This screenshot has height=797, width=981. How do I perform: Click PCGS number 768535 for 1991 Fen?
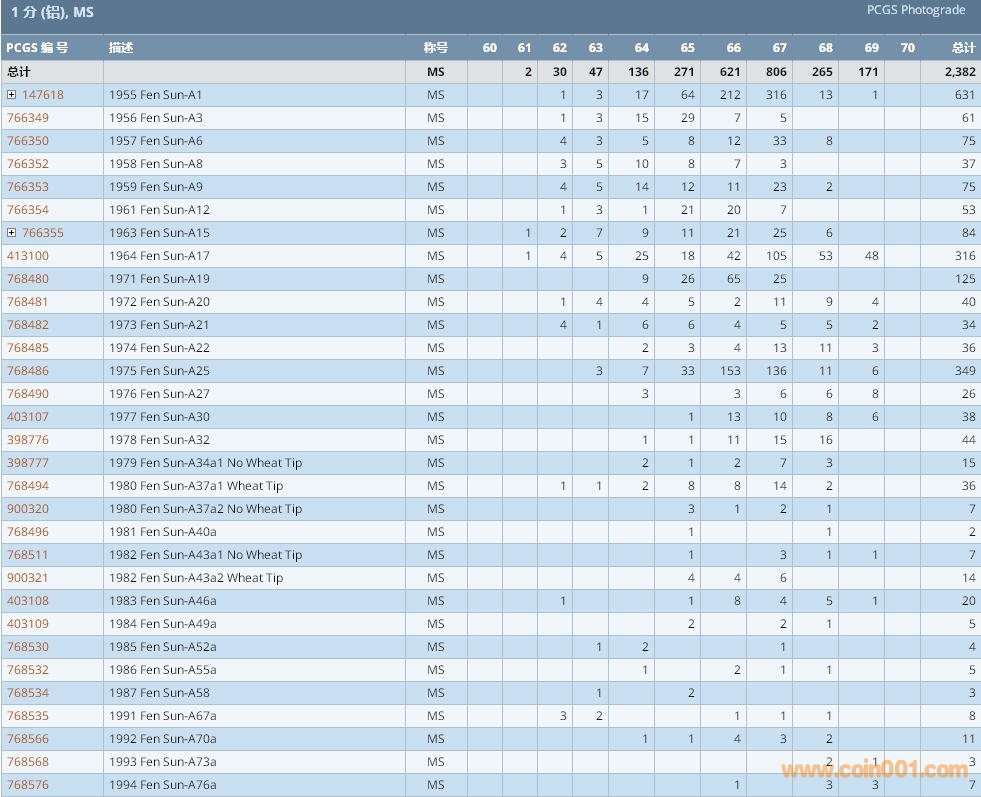pyautogui.click(x=28, y=716)
